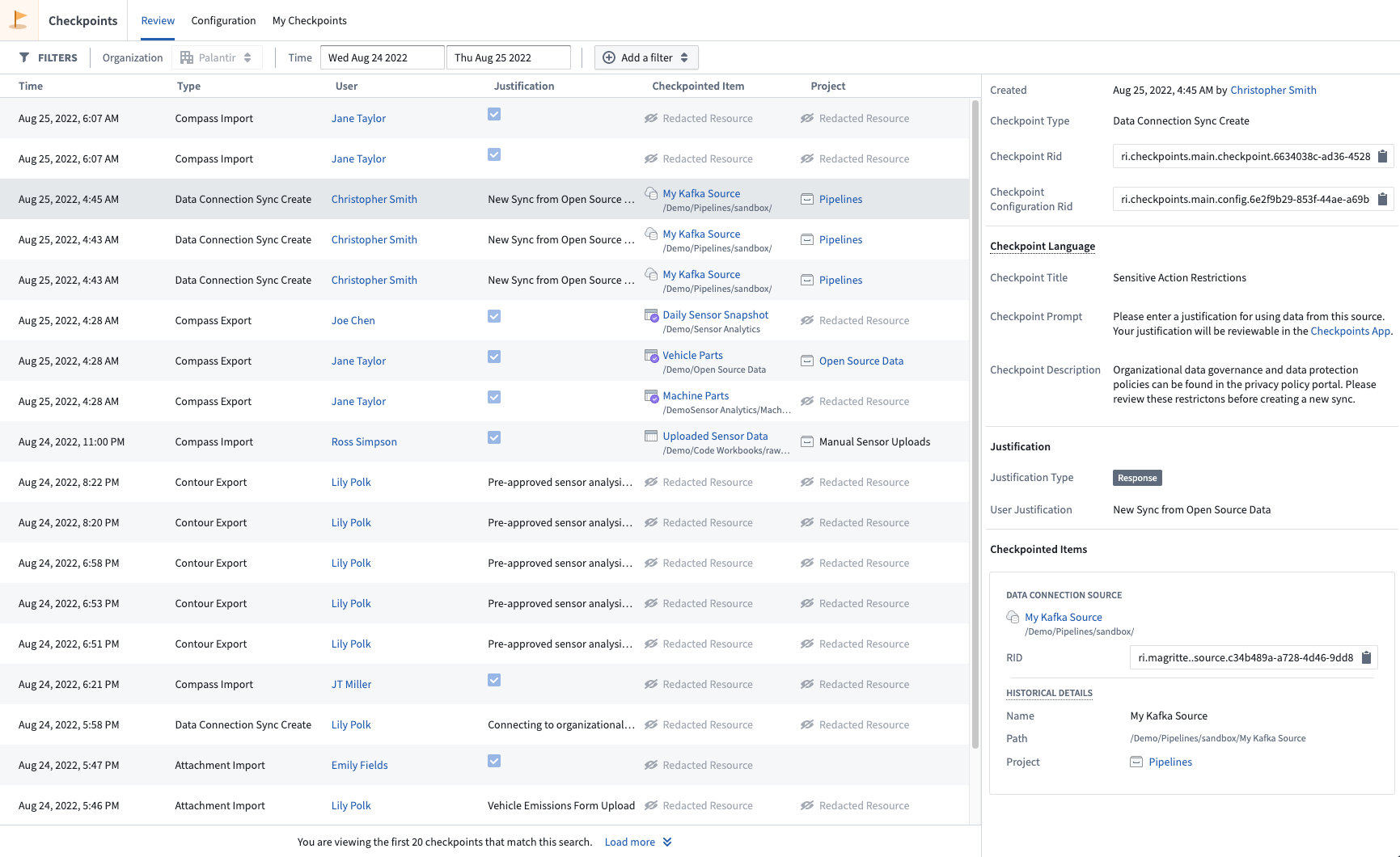
Task: Toggle Emily Fields' Attachment Import checkbox
Action: 493,761
